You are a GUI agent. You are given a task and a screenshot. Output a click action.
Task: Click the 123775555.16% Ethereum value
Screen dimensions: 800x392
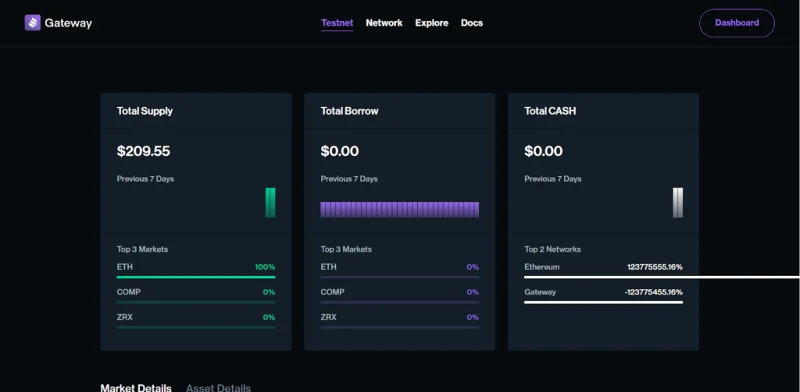coord(655,267)
